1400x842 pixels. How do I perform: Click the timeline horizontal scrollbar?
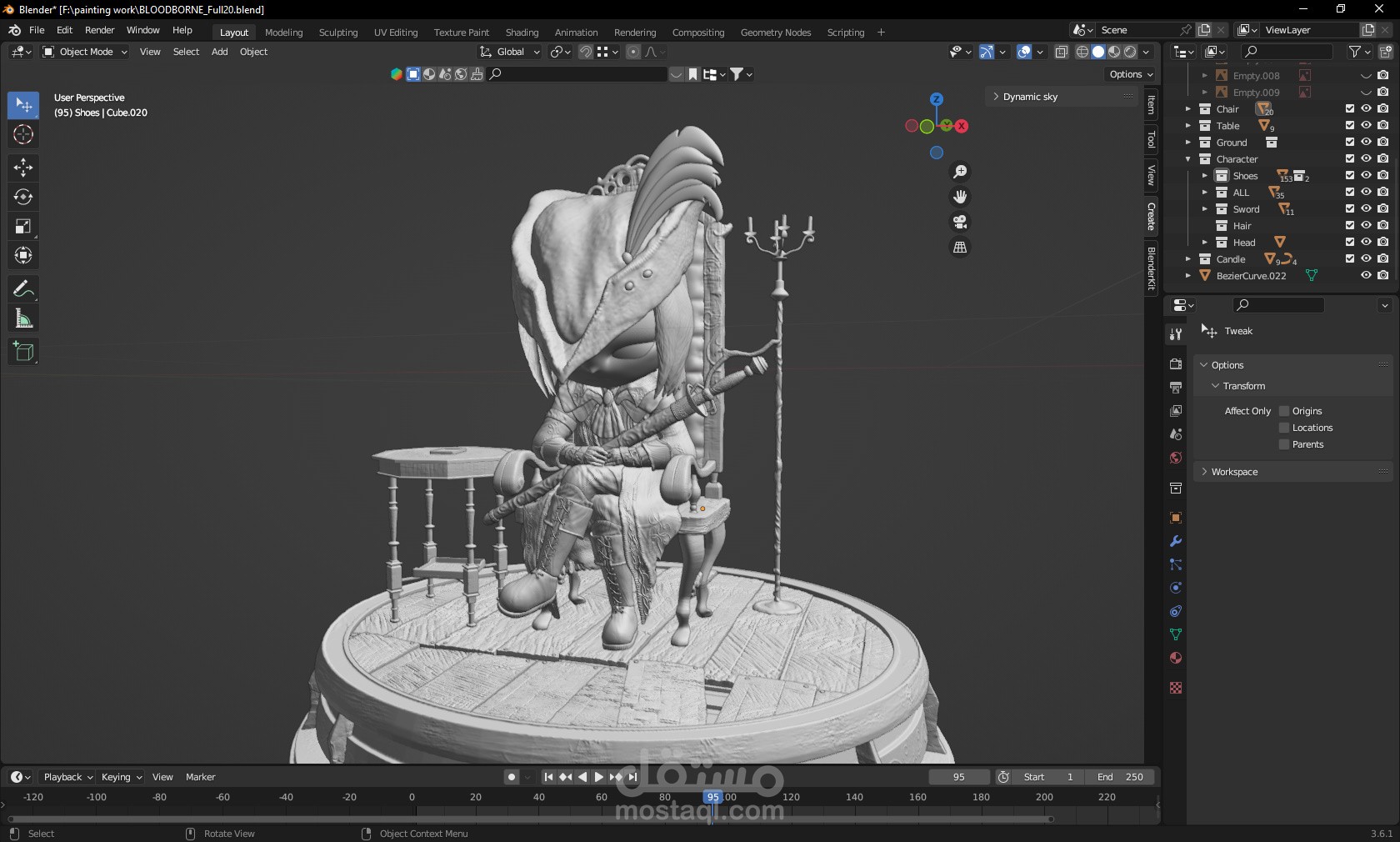[530, 819]
